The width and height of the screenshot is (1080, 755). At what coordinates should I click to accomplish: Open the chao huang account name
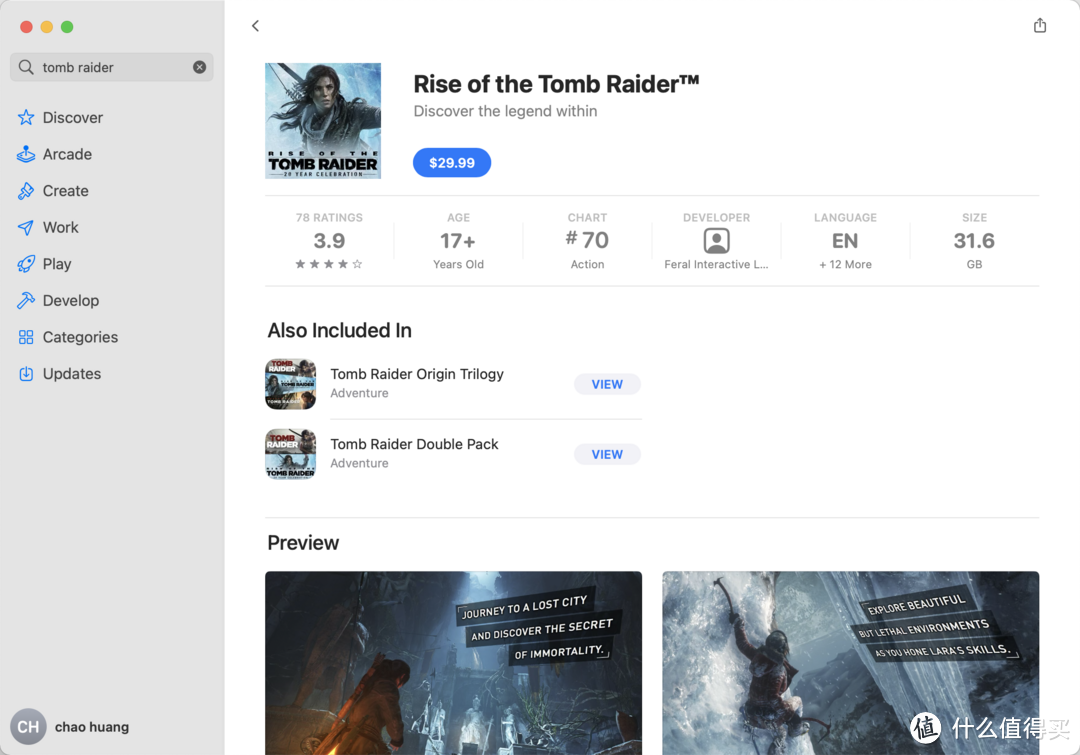(92, 727)
